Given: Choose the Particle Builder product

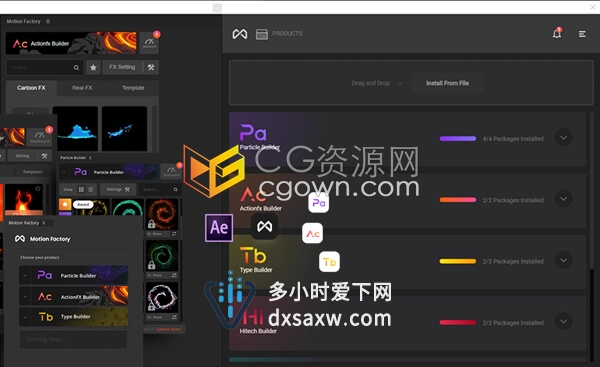Looking at the screenshot, I should pos(79,275).
